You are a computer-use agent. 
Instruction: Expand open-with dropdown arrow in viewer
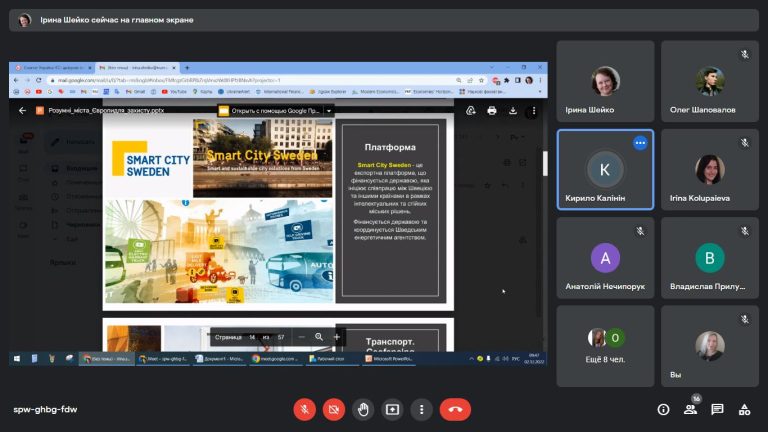[x=329, y=111]
